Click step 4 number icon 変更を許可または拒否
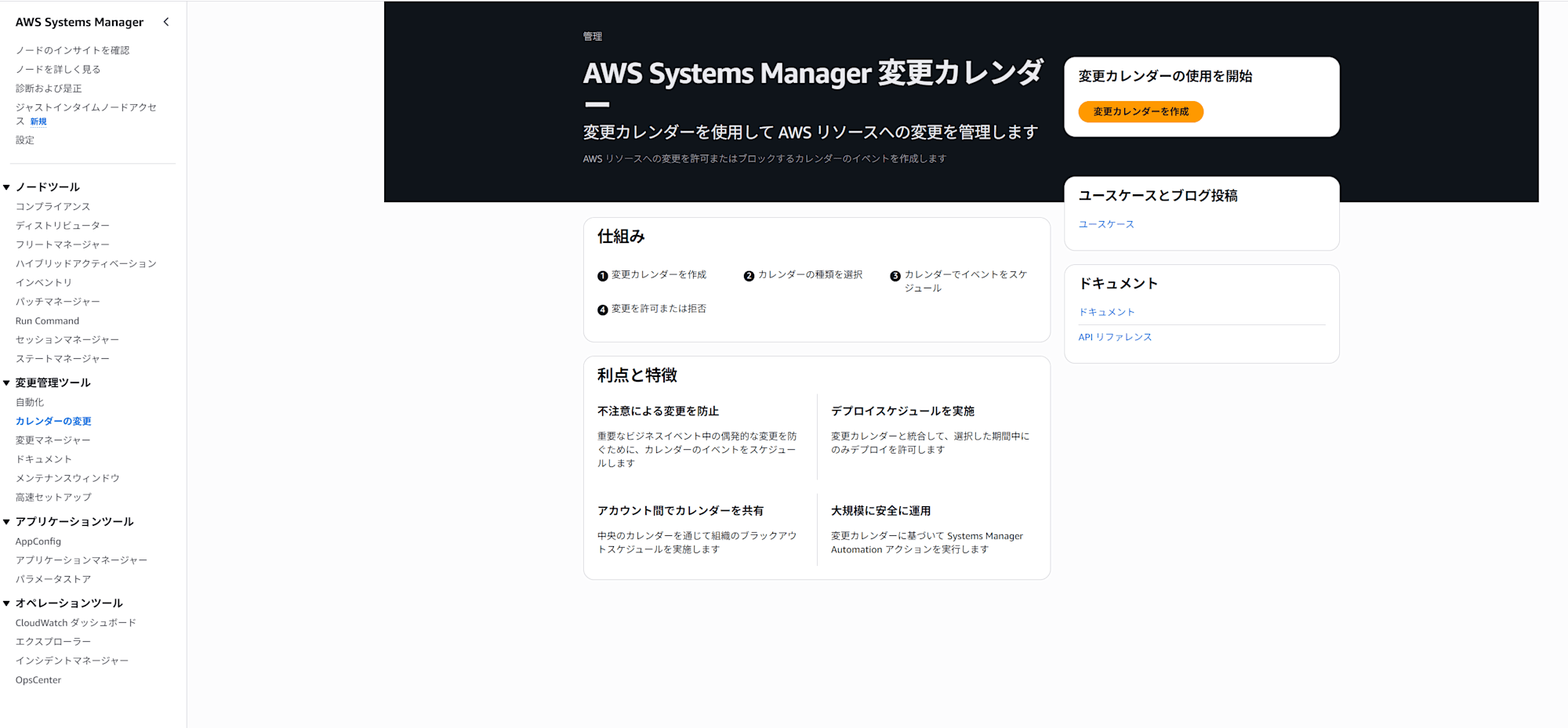The image size is (1568, 728). pyautogui.click(x=602, y=310)
